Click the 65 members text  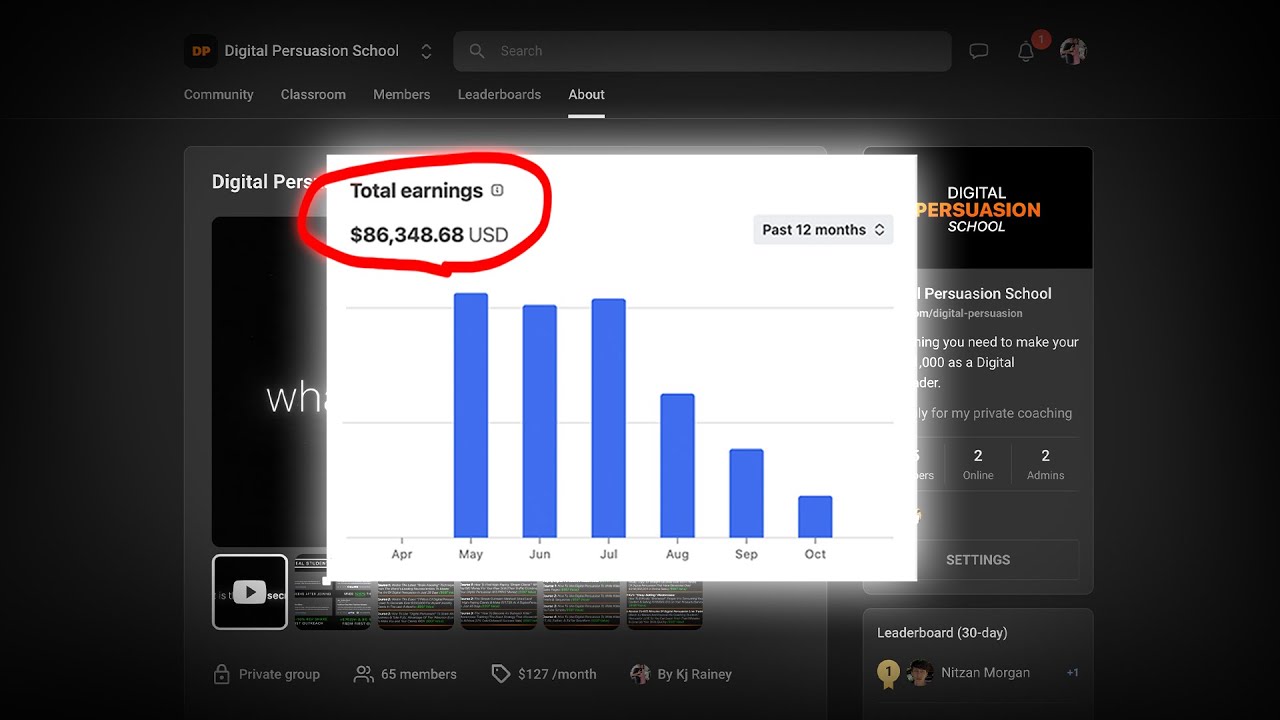pos(419,674)
